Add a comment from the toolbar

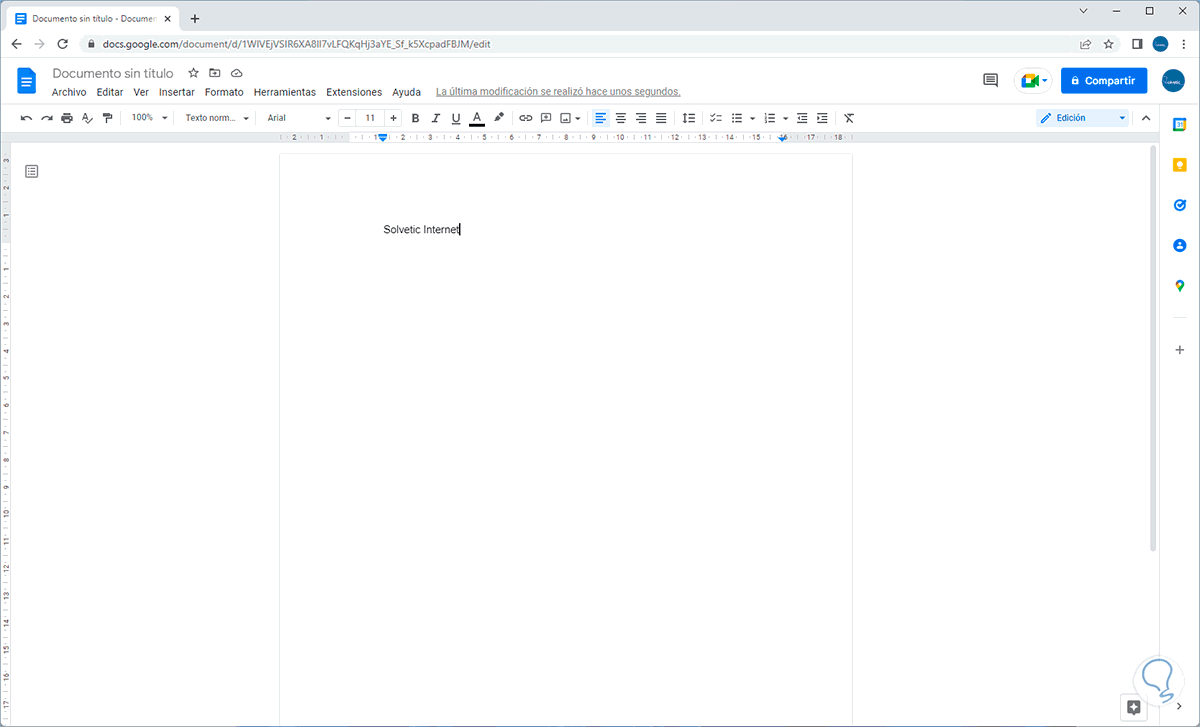click(x=546, y=118)
